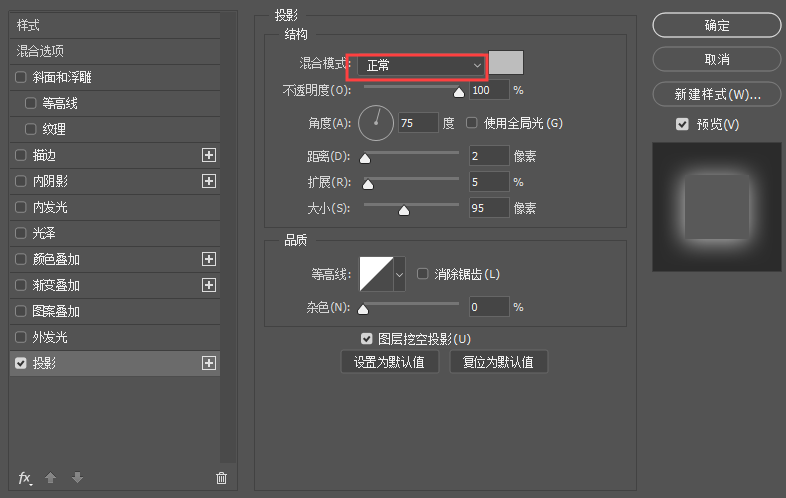Image resolution: width=786 pixels, height=498 pixels.
Task: Uncheck 图层挖空投影 checkbox
Action: tap(366, 339)
